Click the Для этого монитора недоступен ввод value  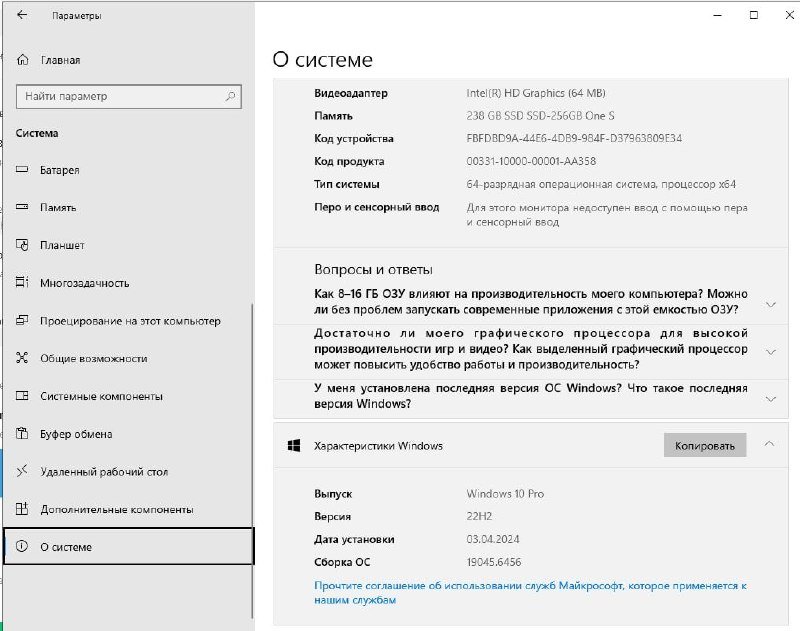click(607, 215)
